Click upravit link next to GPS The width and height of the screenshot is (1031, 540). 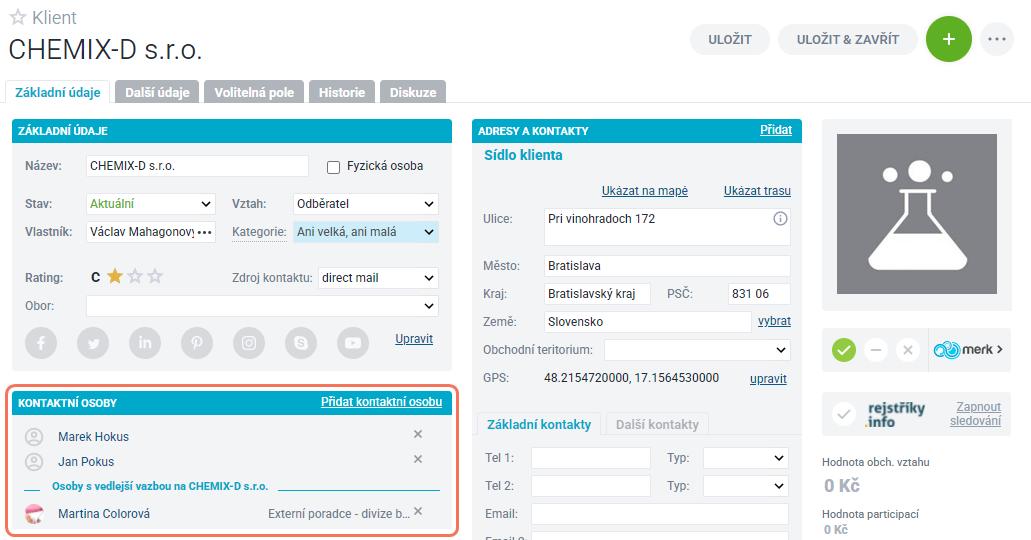[x=768, y=379]
